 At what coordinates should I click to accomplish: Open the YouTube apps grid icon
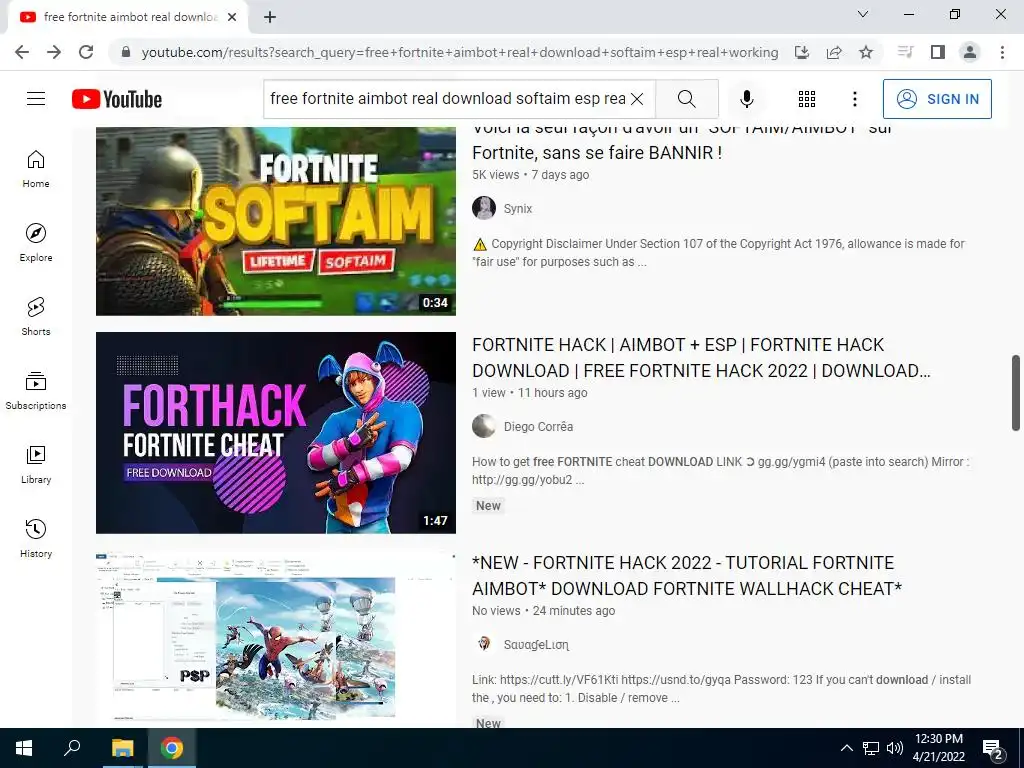pos(807,99)
